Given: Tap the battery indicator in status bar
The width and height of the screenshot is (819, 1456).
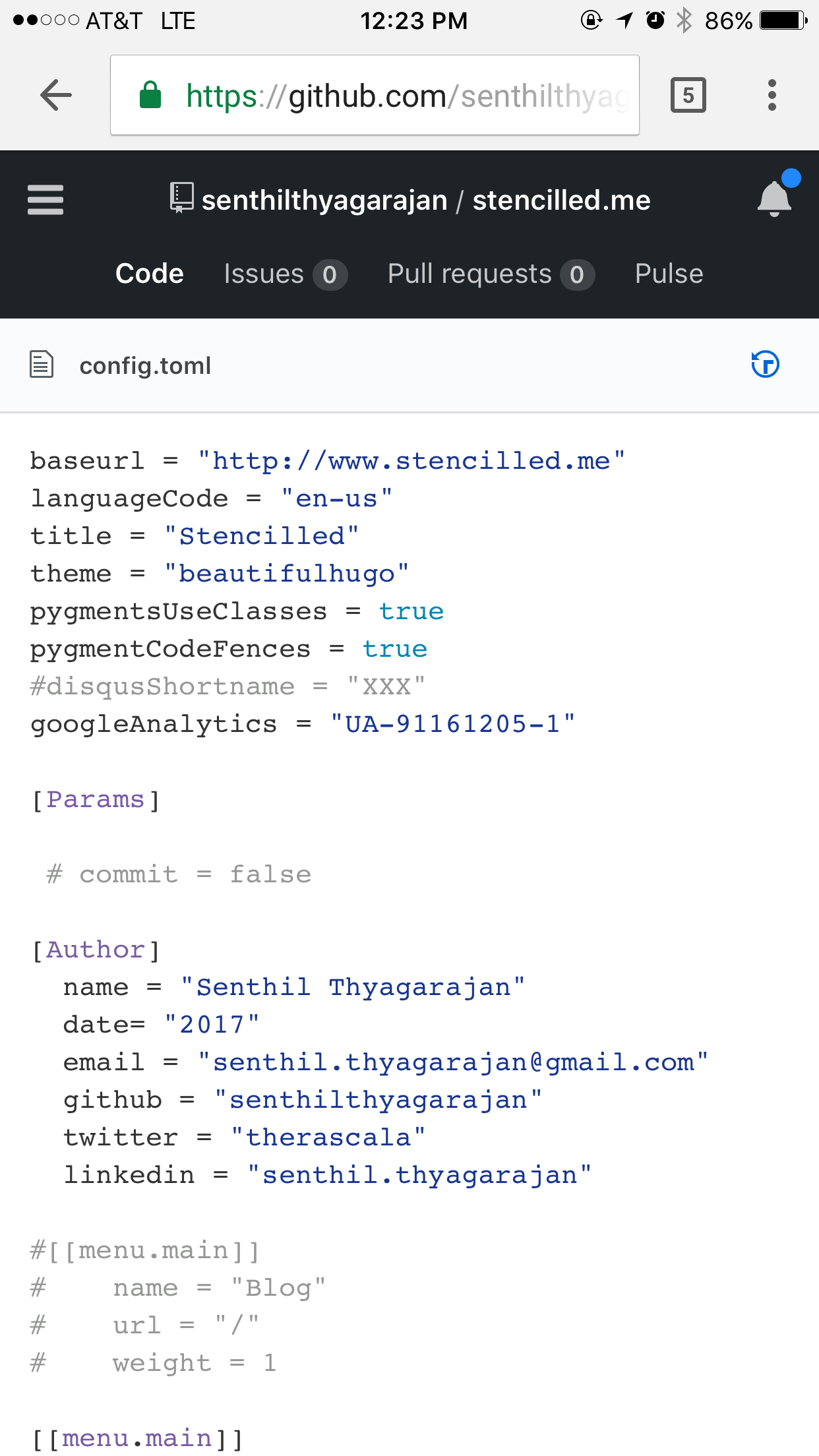Looking at the screenshot, I should (x=783, y=20).
